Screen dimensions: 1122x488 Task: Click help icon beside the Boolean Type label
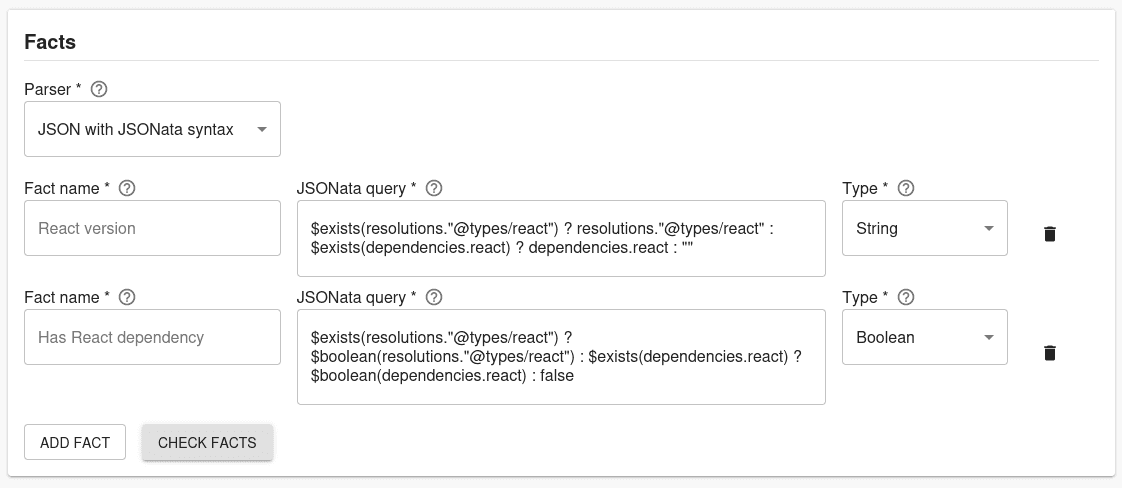point(905,297)
